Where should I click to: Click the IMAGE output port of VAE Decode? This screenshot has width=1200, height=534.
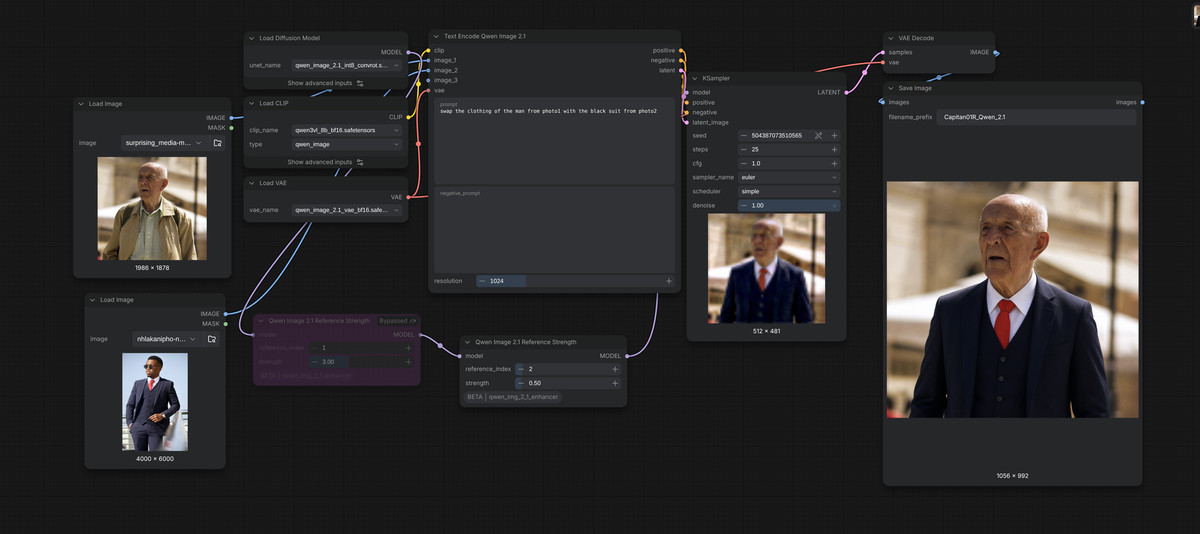click(x=997, y=52)
